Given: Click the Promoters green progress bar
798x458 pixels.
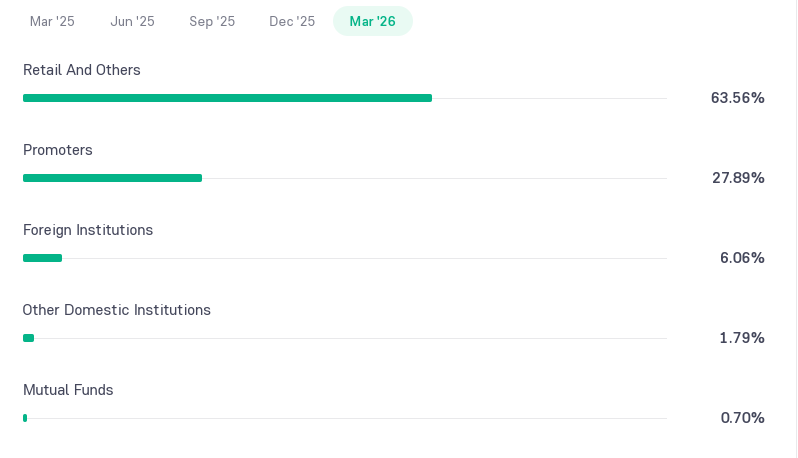Looking at the screenshot, I should 112,178.
